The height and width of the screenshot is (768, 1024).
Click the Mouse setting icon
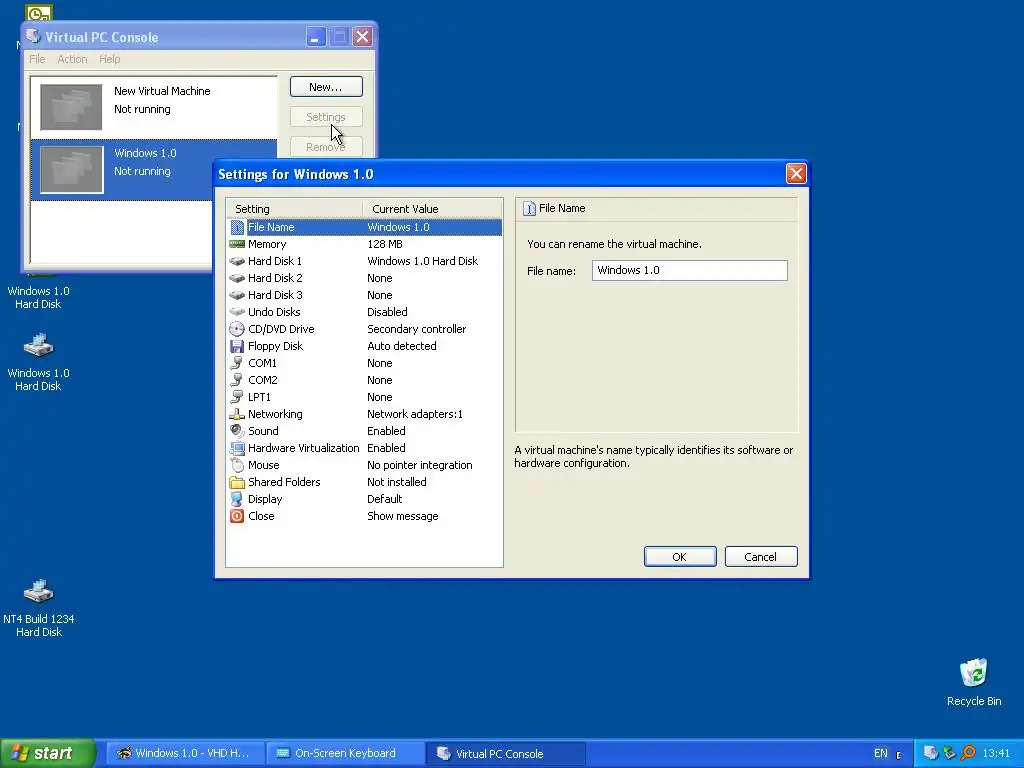pos(237,465)
